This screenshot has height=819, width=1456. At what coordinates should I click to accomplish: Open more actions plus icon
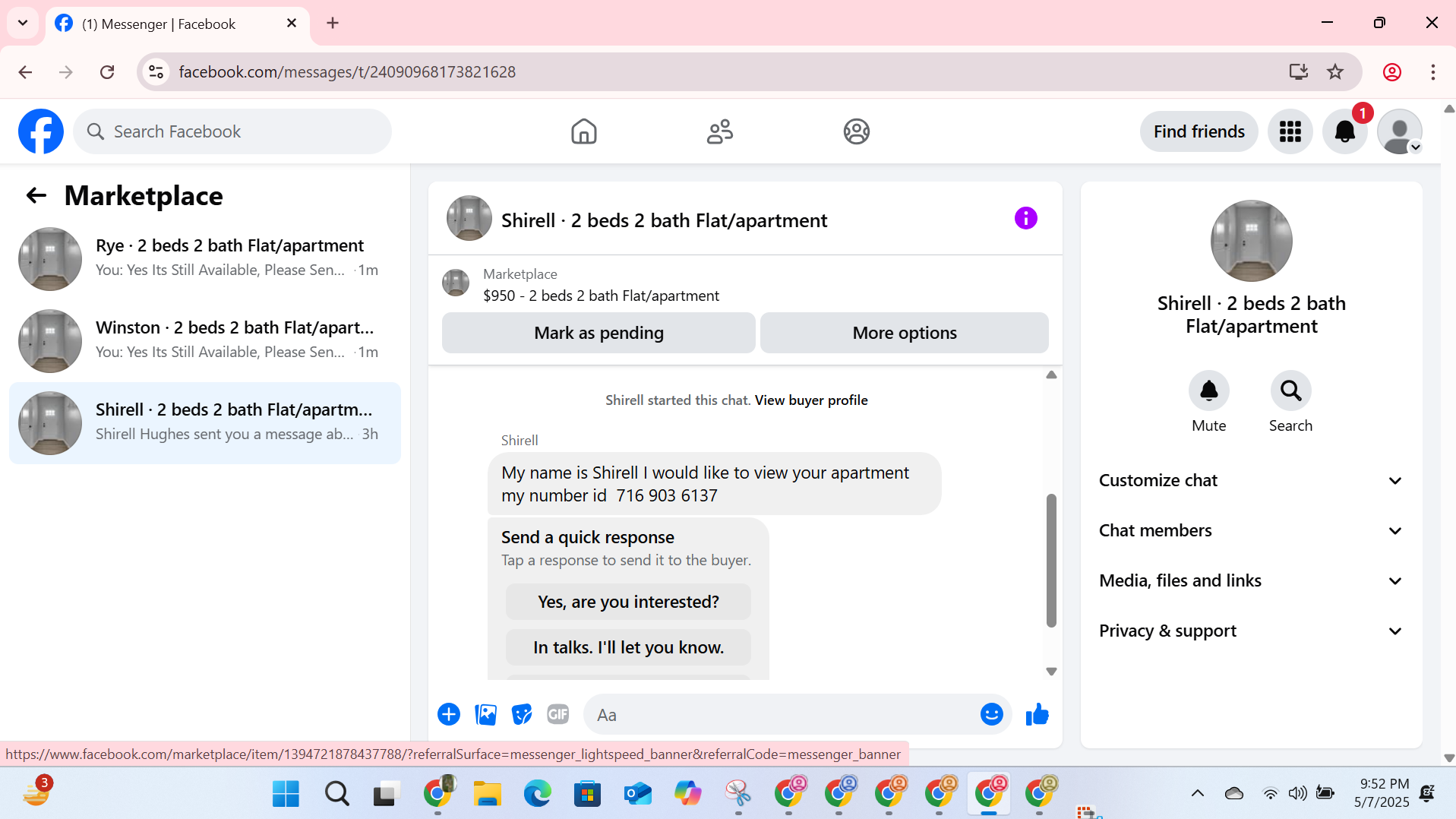pos(449,715)
